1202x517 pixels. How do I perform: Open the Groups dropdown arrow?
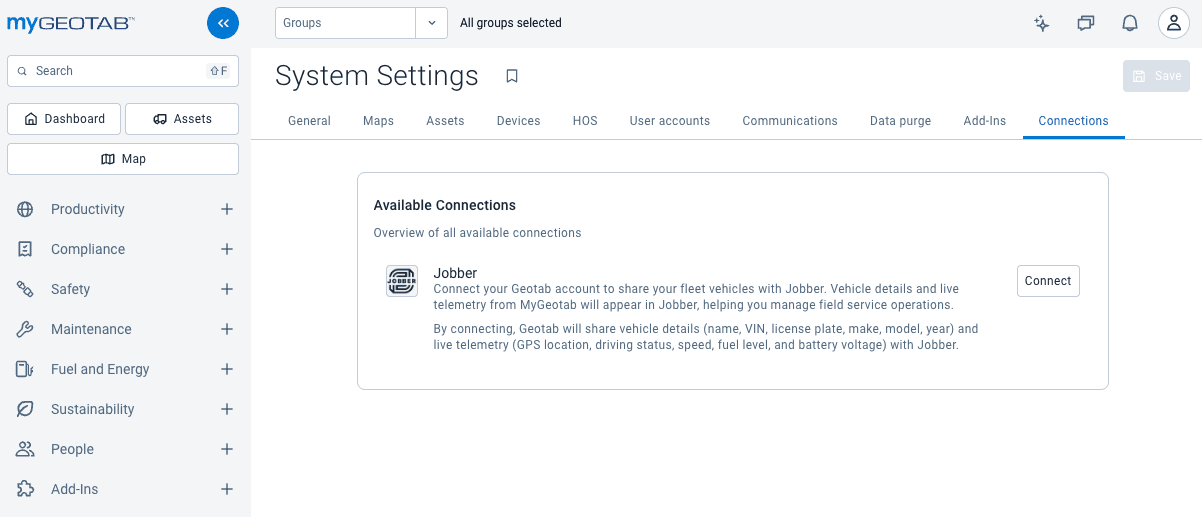(431, 23)
